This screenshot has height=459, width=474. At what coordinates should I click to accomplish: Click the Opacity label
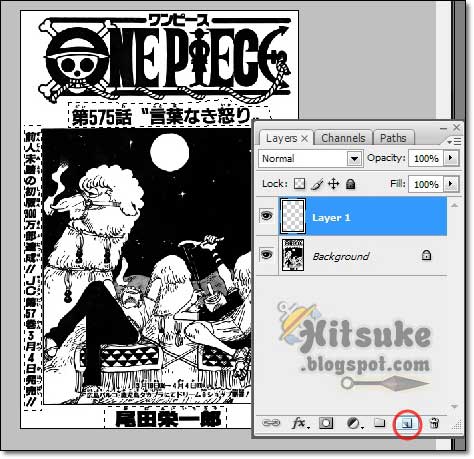click(386, 158)
